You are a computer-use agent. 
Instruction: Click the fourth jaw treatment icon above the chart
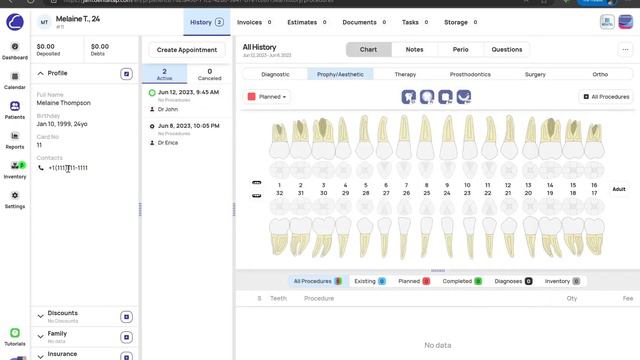(464, 97)
